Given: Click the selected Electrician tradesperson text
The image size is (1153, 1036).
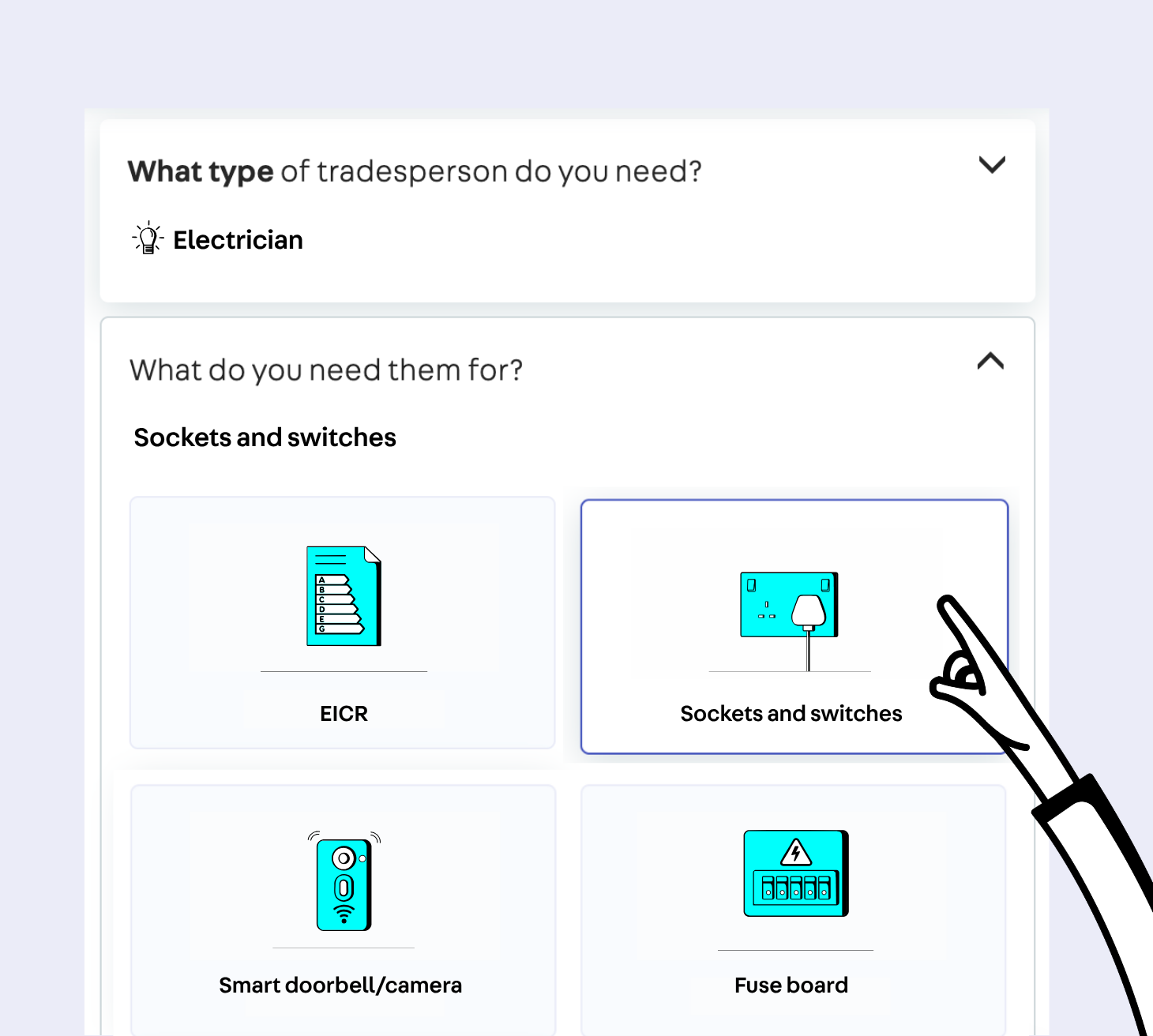Looking at the screenshot, I should (238, 240).
